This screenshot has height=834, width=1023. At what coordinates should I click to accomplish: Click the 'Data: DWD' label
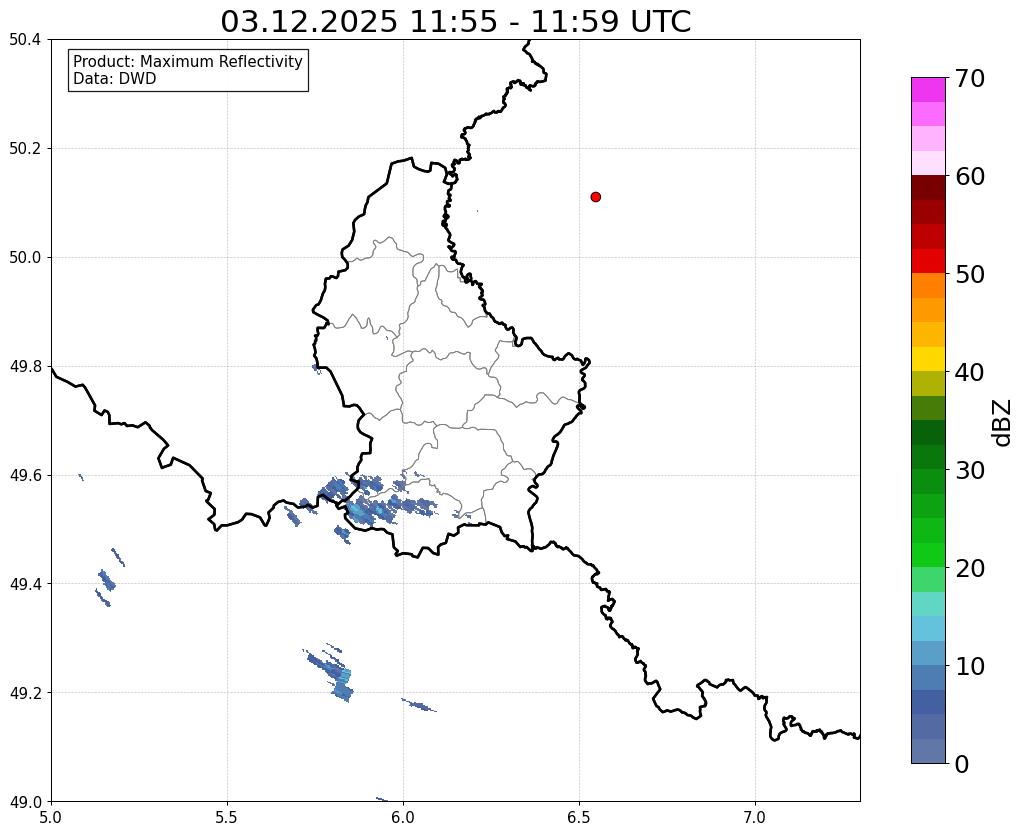115,79
